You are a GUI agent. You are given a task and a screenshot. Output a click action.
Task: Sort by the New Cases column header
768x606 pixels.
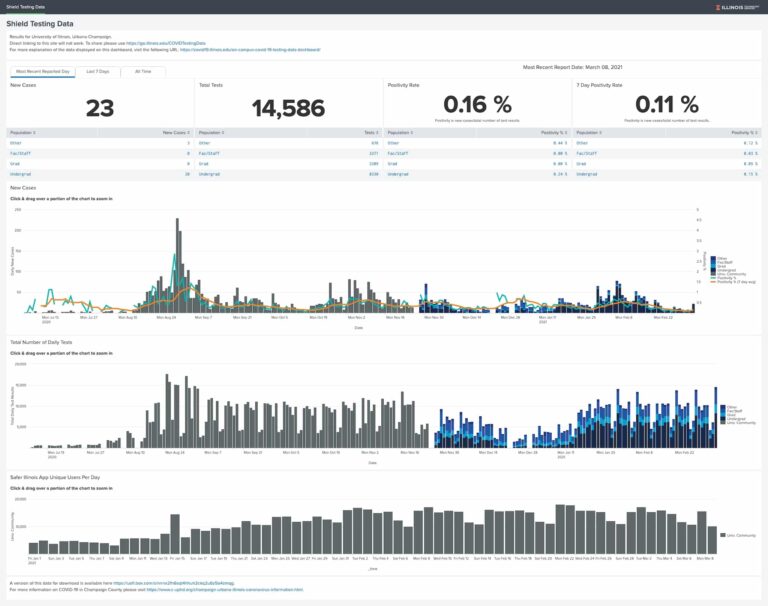coord(175,132)
